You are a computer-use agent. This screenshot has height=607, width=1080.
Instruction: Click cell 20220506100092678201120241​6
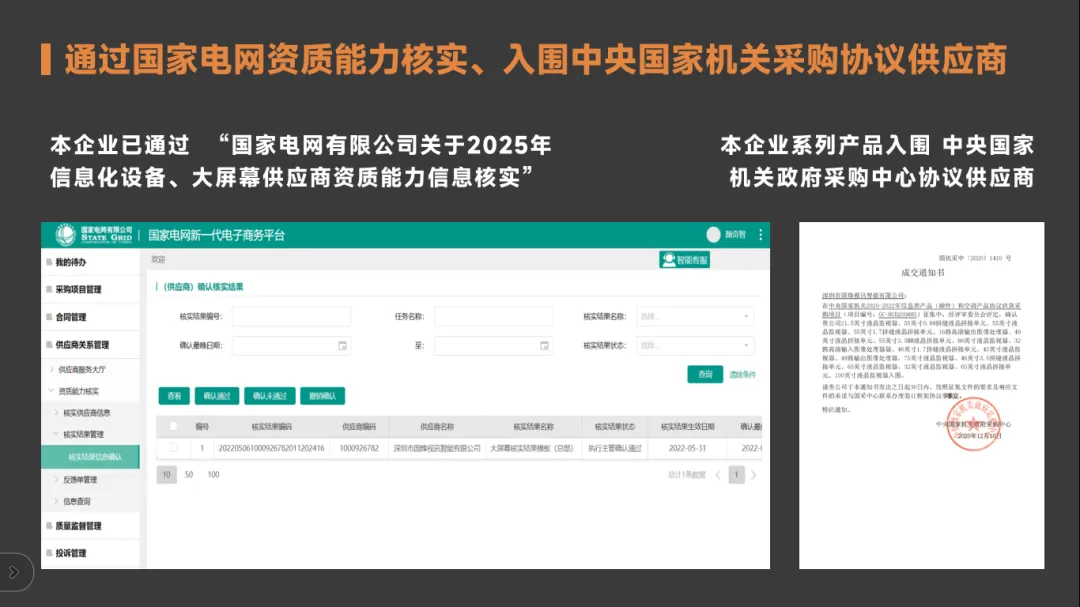pos(271,448)
